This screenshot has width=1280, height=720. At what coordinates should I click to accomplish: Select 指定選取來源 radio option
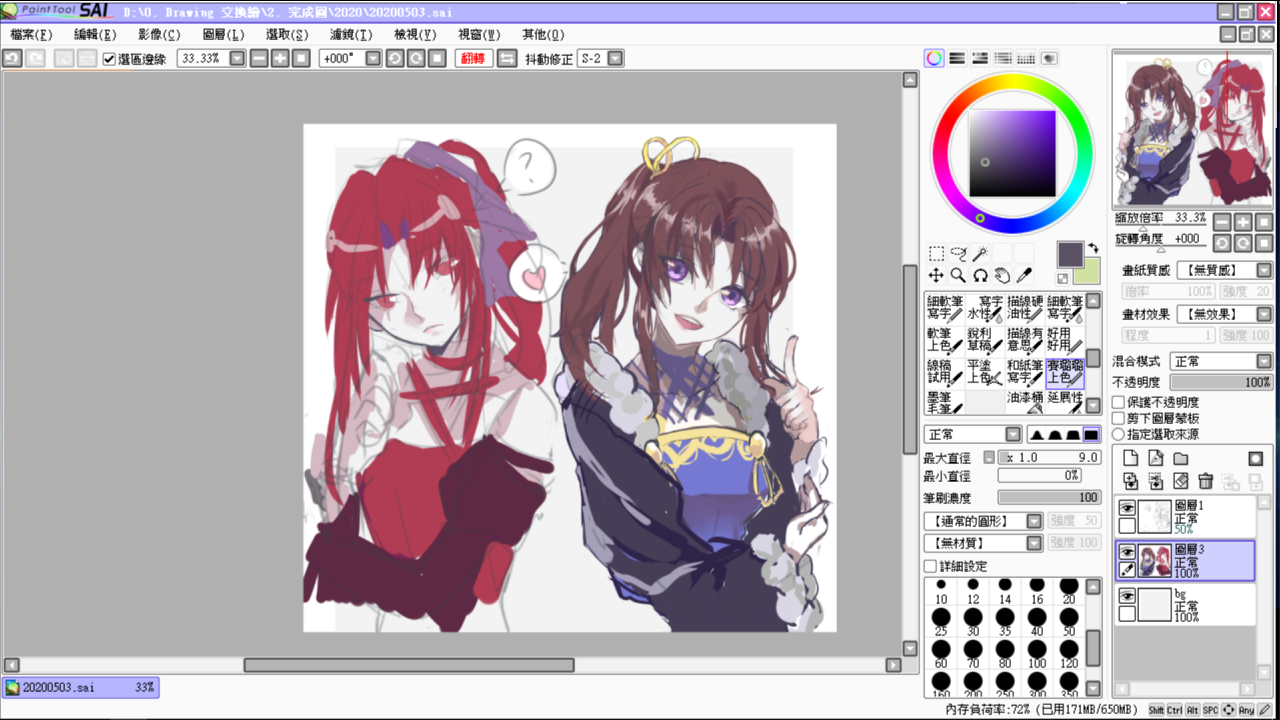(1119, 434)
